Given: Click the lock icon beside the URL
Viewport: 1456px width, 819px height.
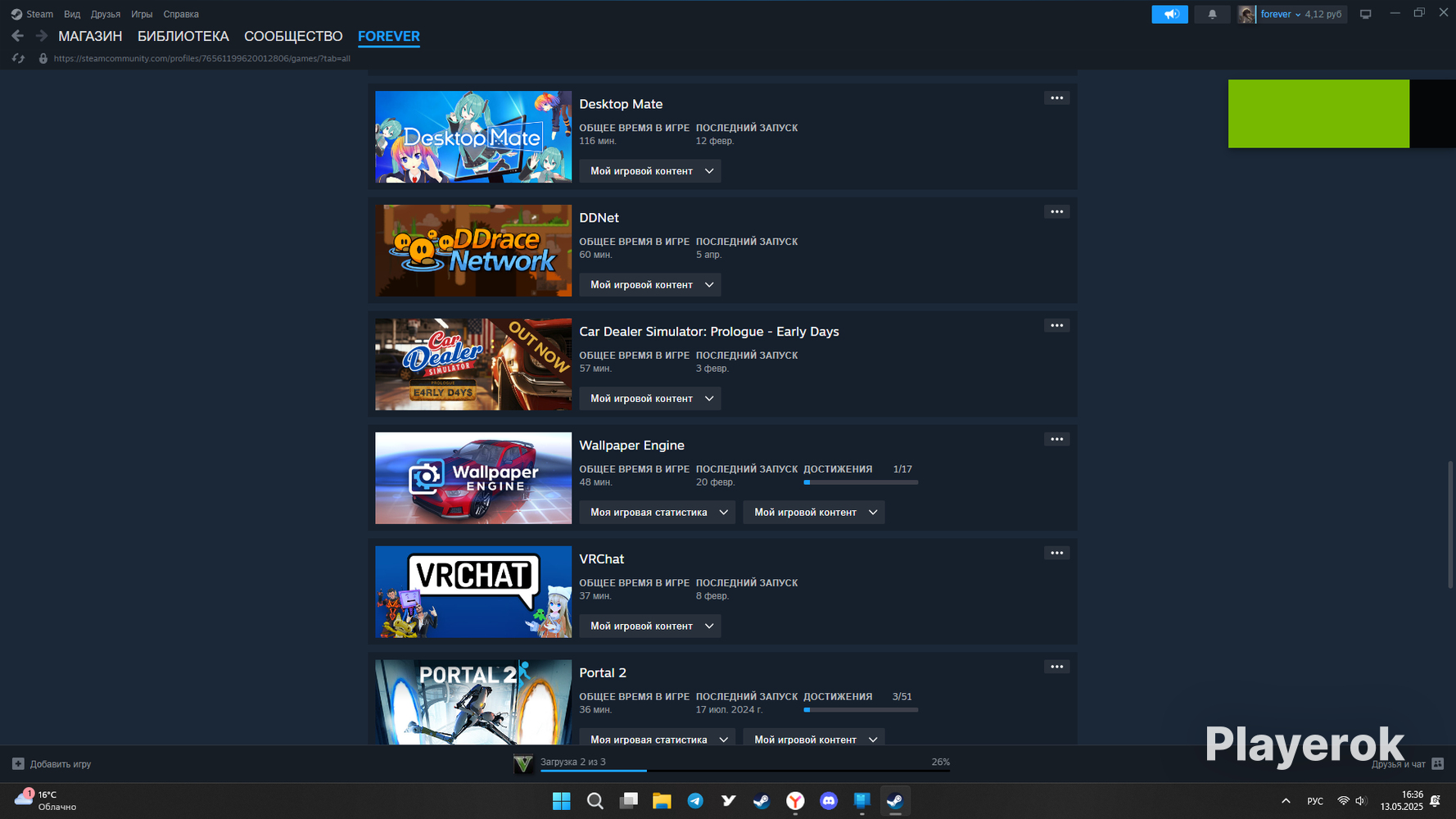Looking at the screenshot, I should pyautogui.click(x=43, y=58).
